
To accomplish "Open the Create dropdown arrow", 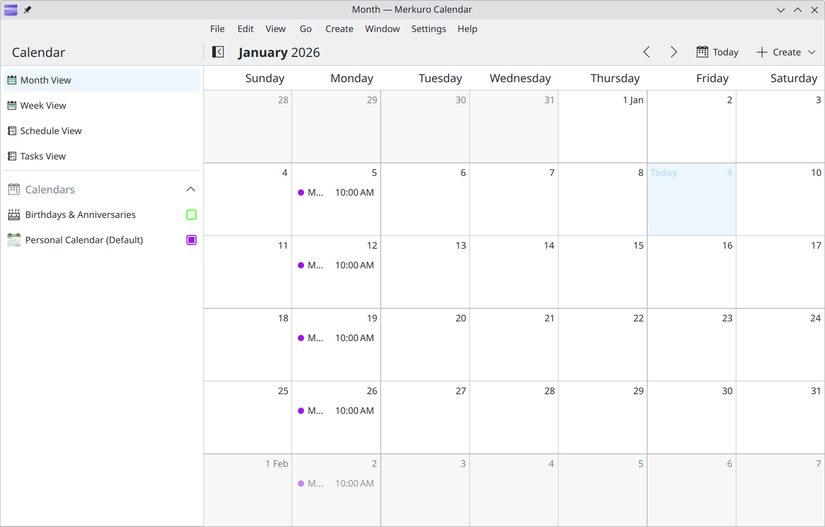I will pyautogui.click(x=812, y=52).
